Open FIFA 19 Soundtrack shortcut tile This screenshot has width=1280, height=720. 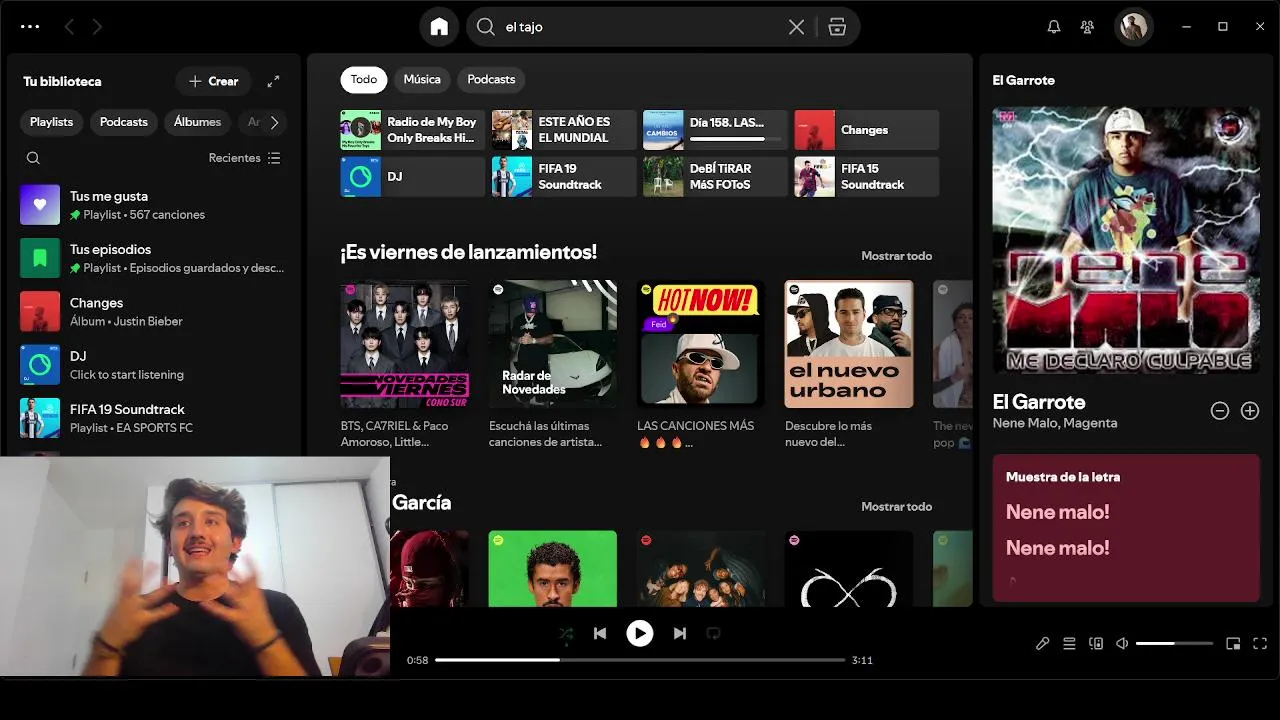point(563,176)
